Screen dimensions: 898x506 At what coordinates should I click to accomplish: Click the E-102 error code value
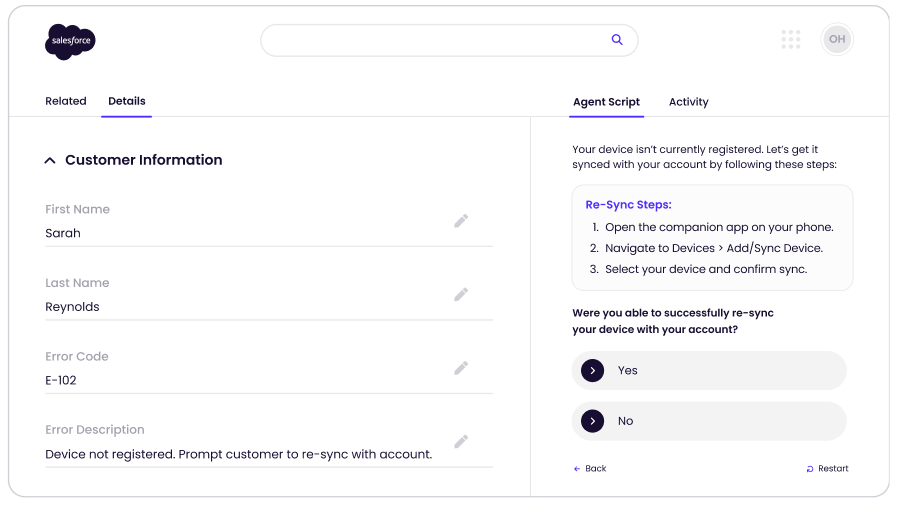pos(61,380)
